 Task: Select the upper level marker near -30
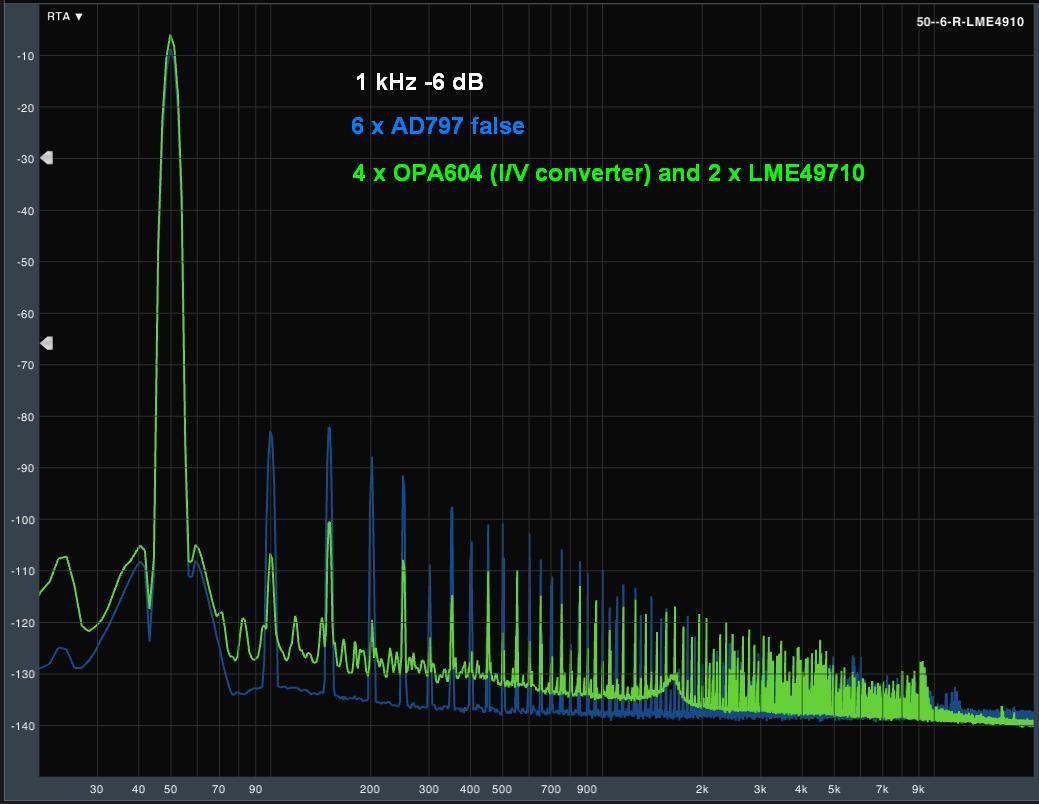click(46, 158)
